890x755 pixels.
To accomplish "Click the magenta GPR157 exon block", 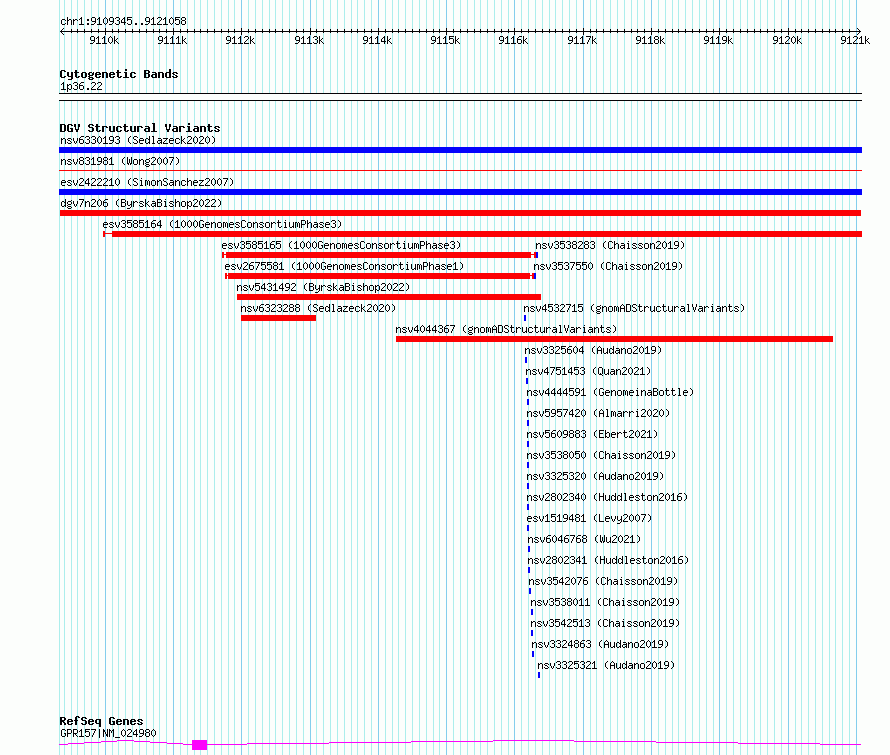I will click(199, 745).
